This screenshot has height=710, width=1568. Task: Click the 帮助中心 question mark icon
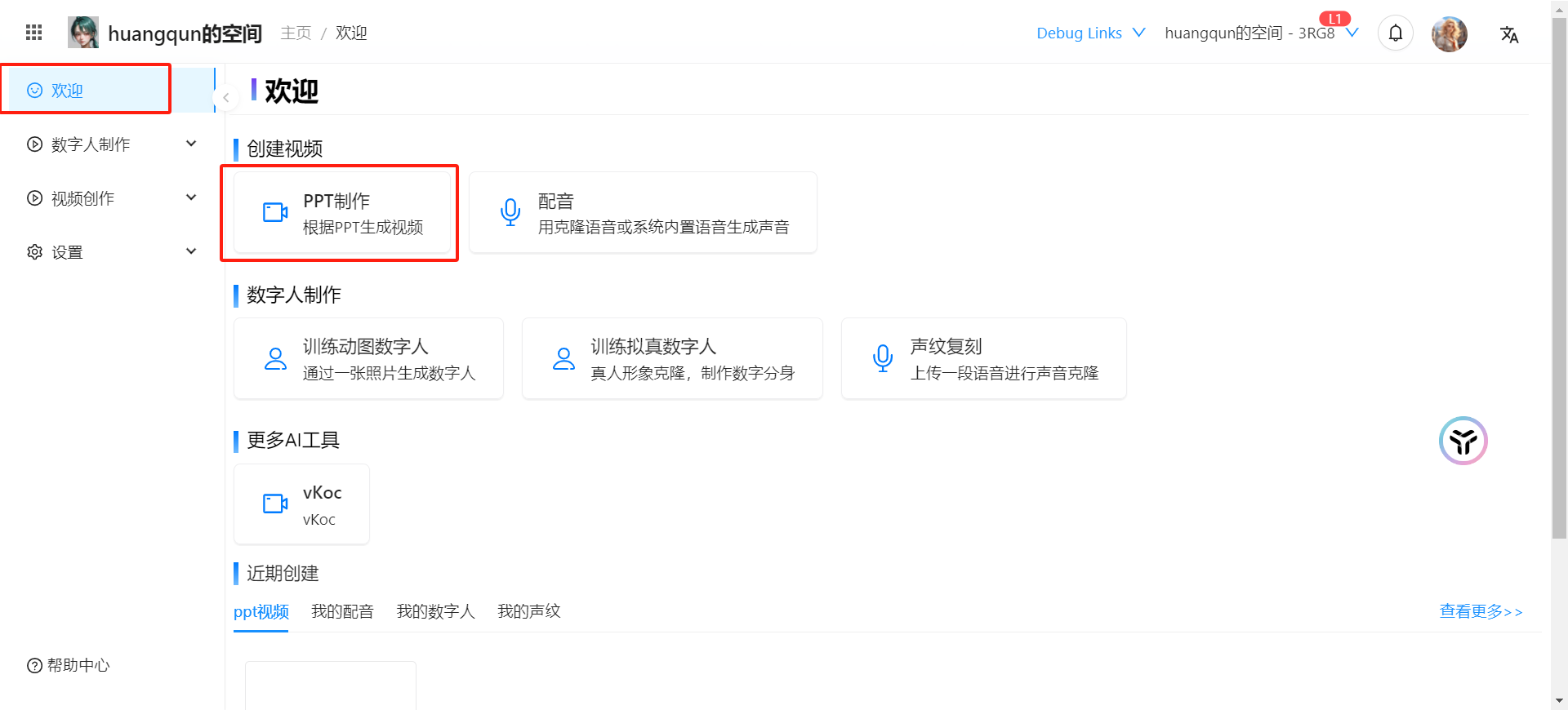click(34, 666)
